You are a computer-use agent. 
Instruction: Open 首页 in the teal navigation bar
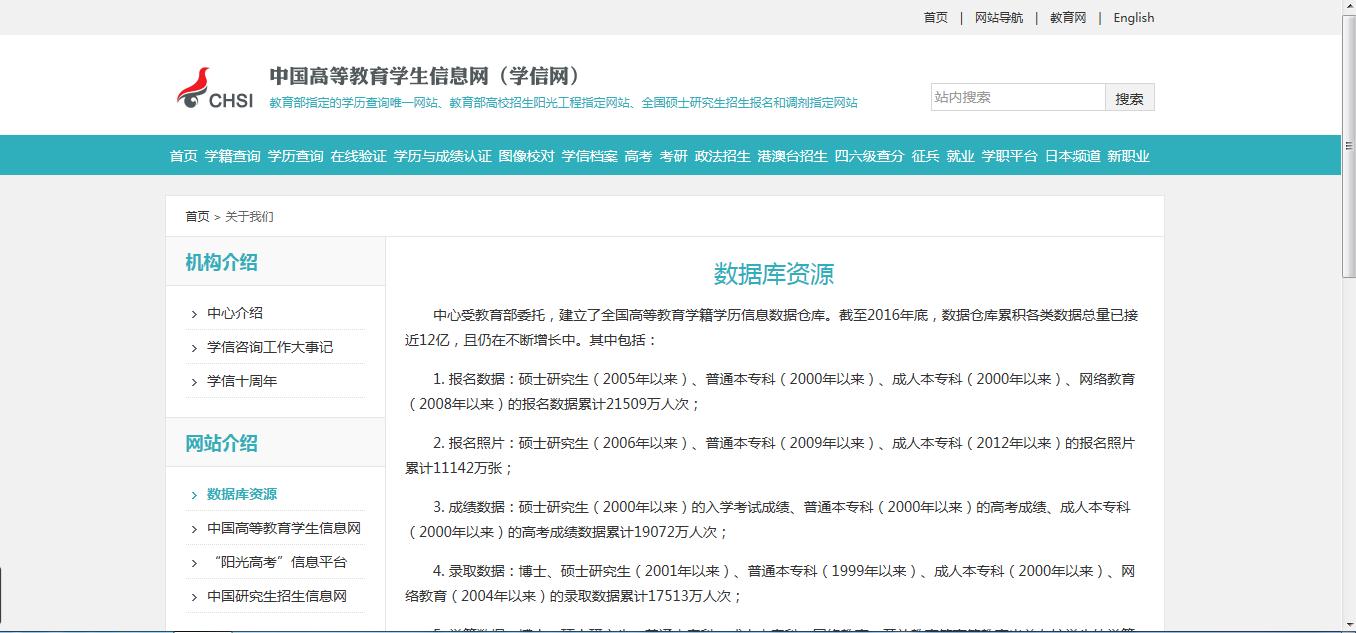tap(183, 156)
